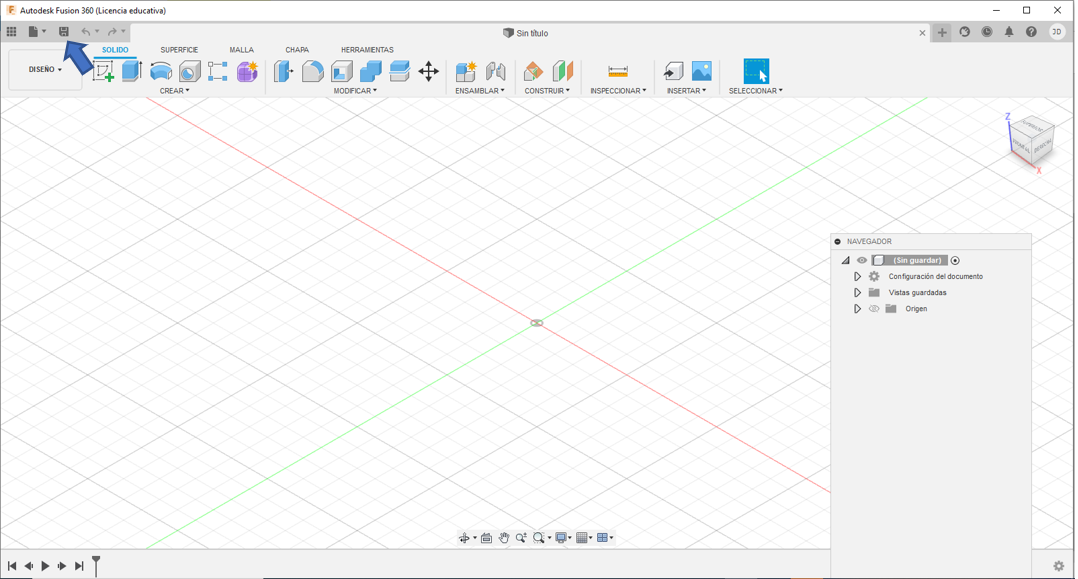Switch to the CHAPA tab
Viewport: 1078px width, 579px height.
tap(297, 50)
